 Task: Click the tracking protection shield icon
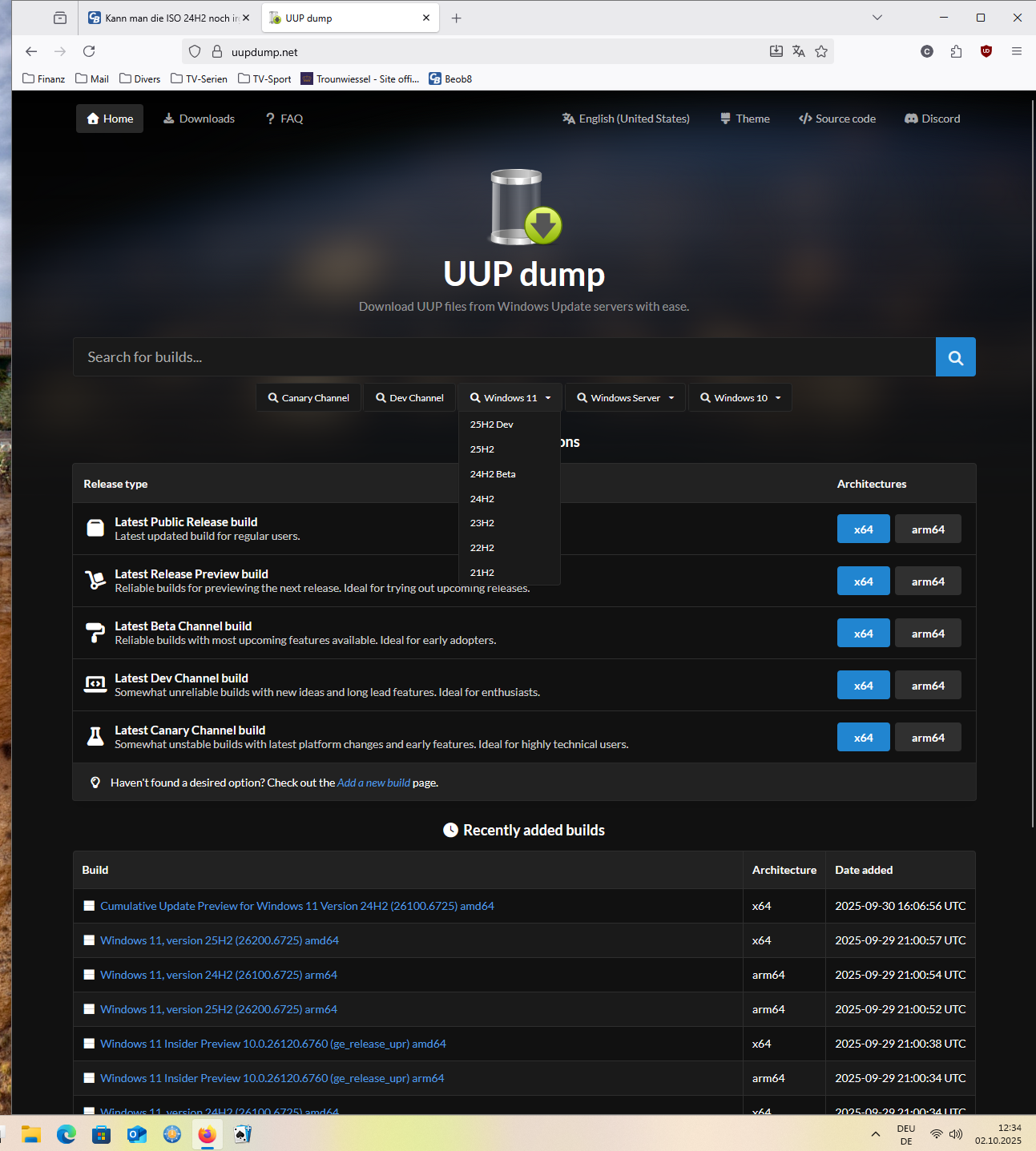coord(195,51)
